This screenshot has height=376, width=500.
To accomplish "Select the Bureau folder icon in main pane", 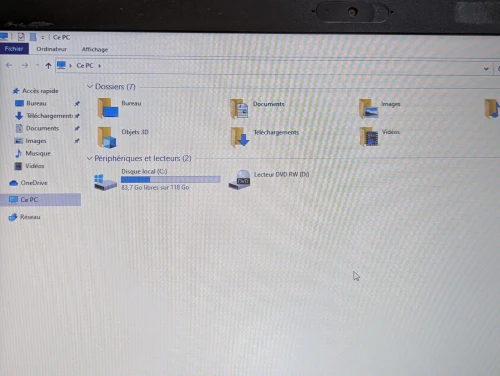I will pos(107,108).
